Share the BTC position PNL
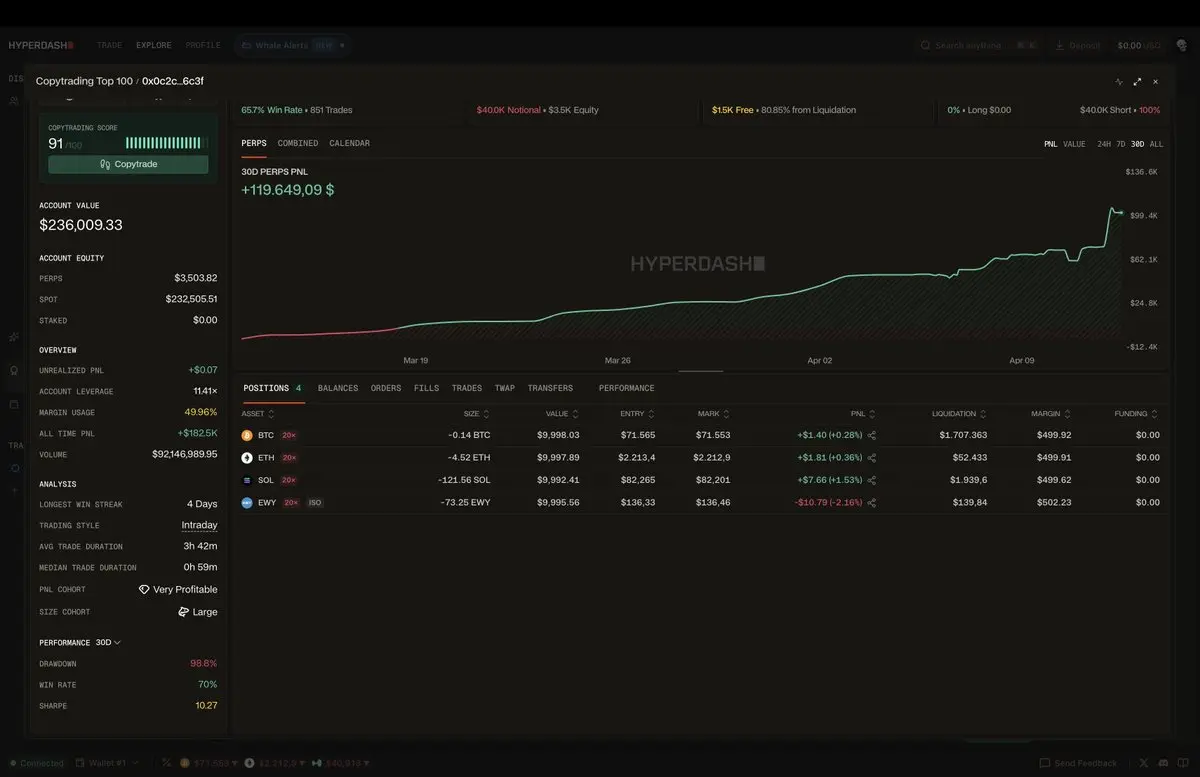The height and width of the screenshot is (777, 1200). tap(872, 435)
